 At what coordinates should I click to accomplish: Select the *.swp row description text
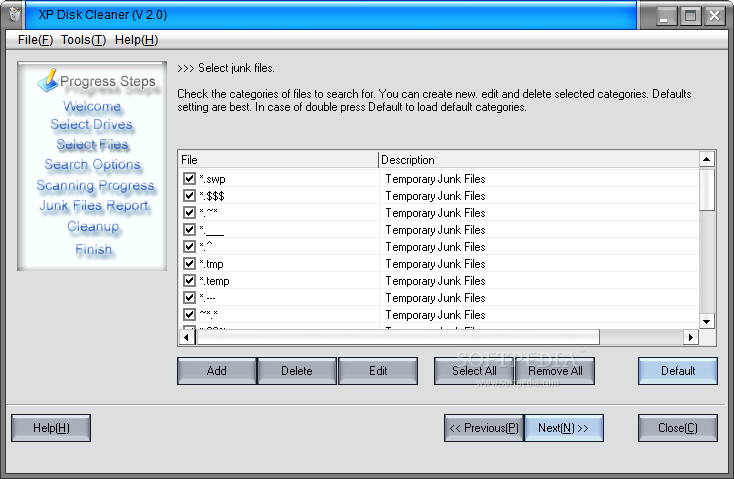[435, 179]
